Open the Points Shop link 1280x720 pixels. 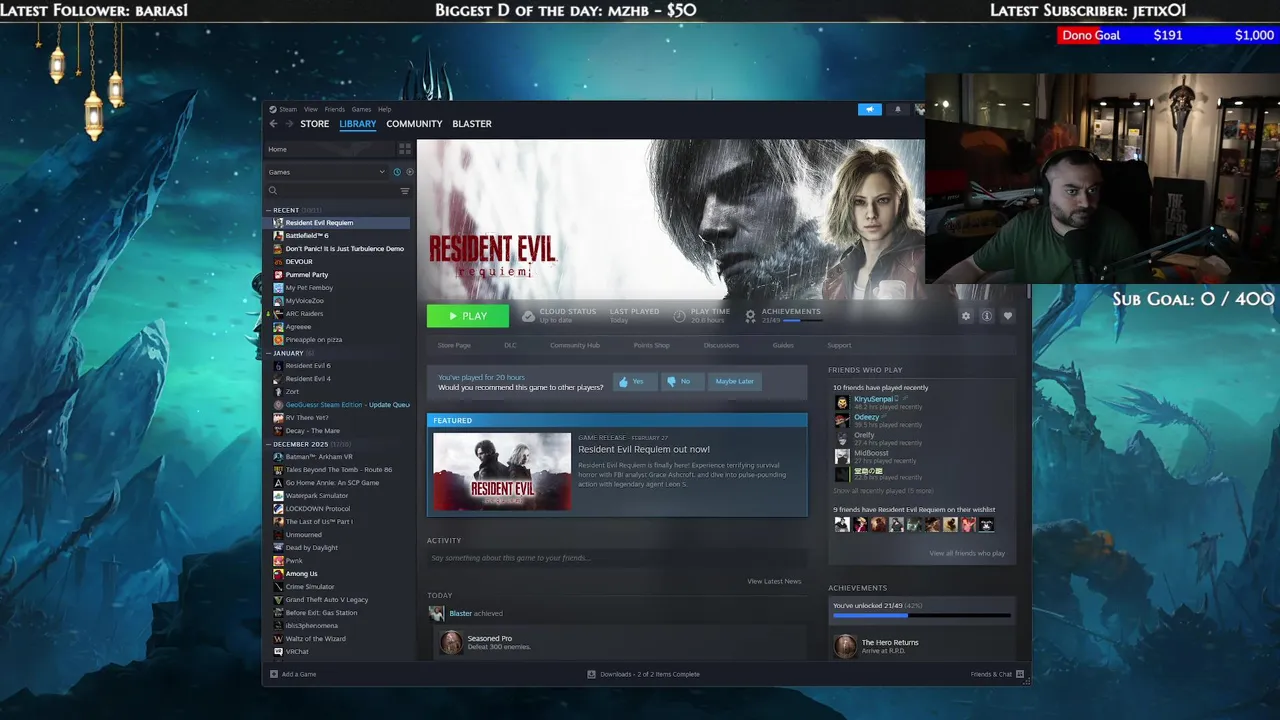tap(652, 345)
